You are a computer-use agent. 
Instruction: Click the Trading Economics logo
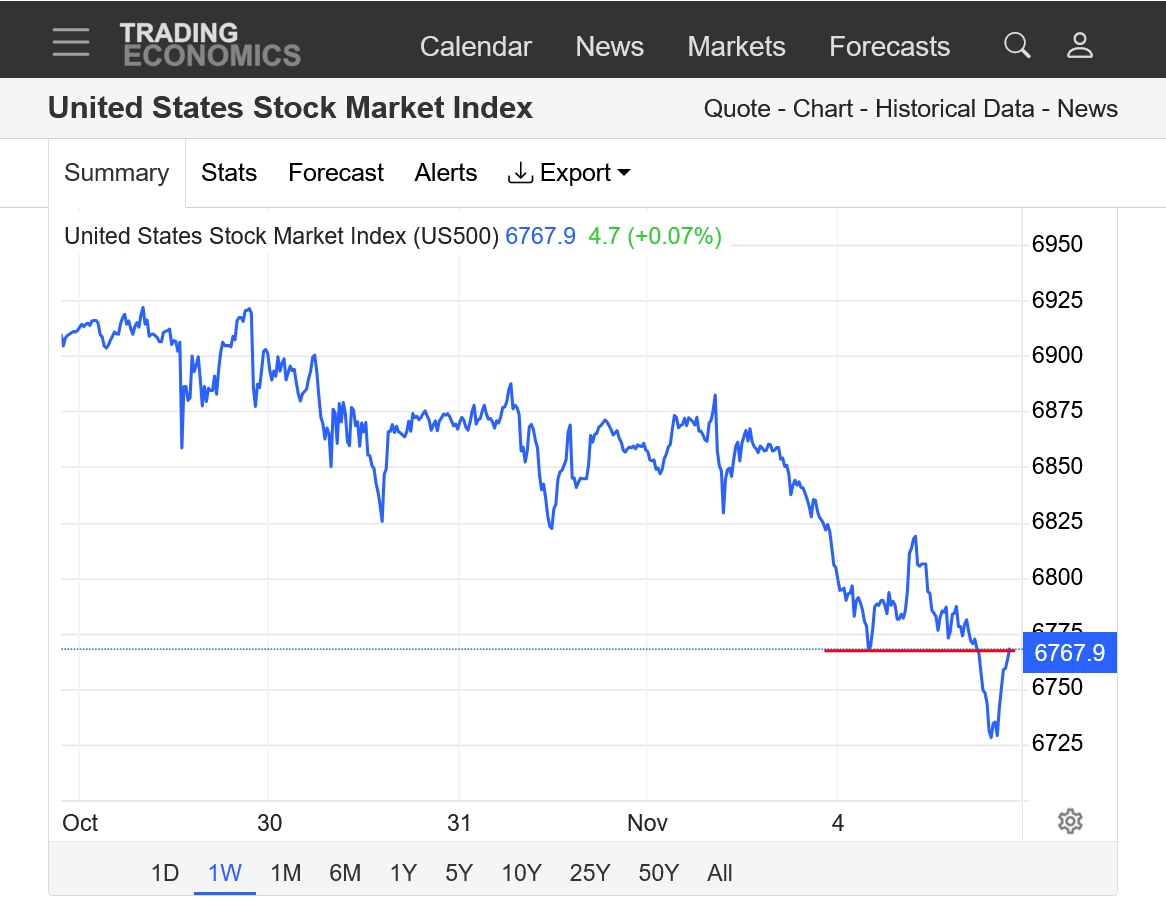pyautogui.click(x=210, y=45)
